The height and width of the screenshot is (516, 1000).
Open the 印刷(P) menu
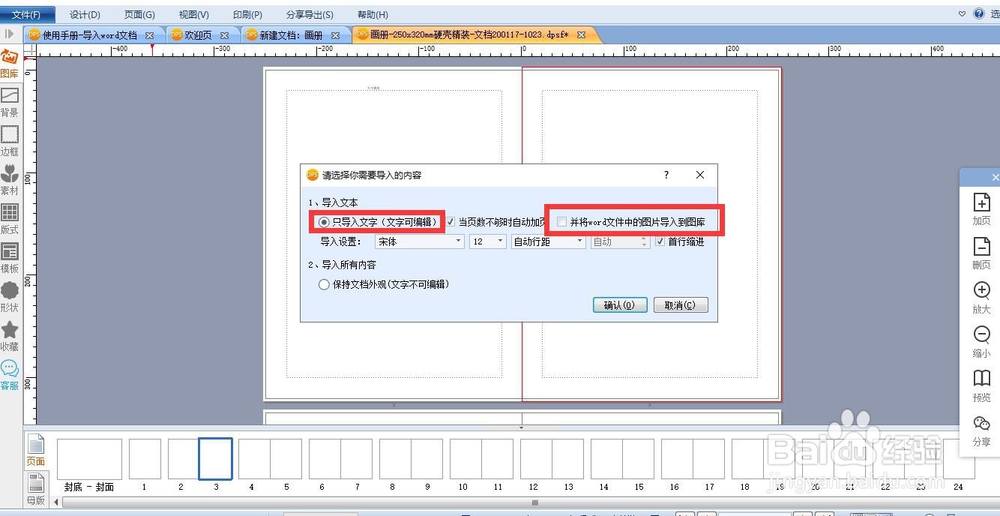(x=247, y=15)
